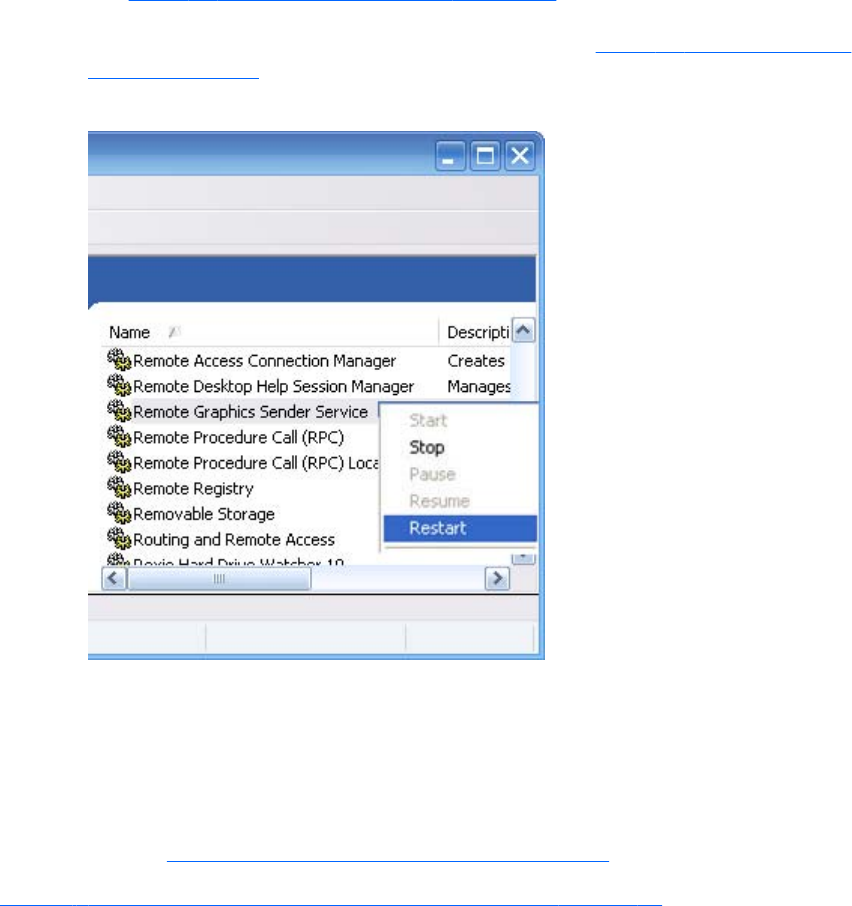
Task: Click the greyed Resume menu entry
Action: pos(439,501)
